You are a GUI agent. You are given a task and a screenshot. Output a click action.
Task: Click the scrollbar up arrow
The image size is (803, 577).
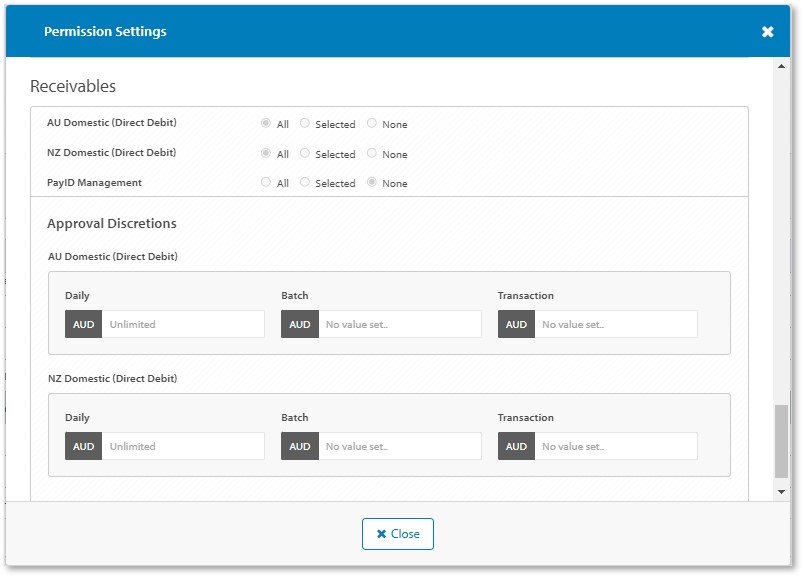click(782, 66)
